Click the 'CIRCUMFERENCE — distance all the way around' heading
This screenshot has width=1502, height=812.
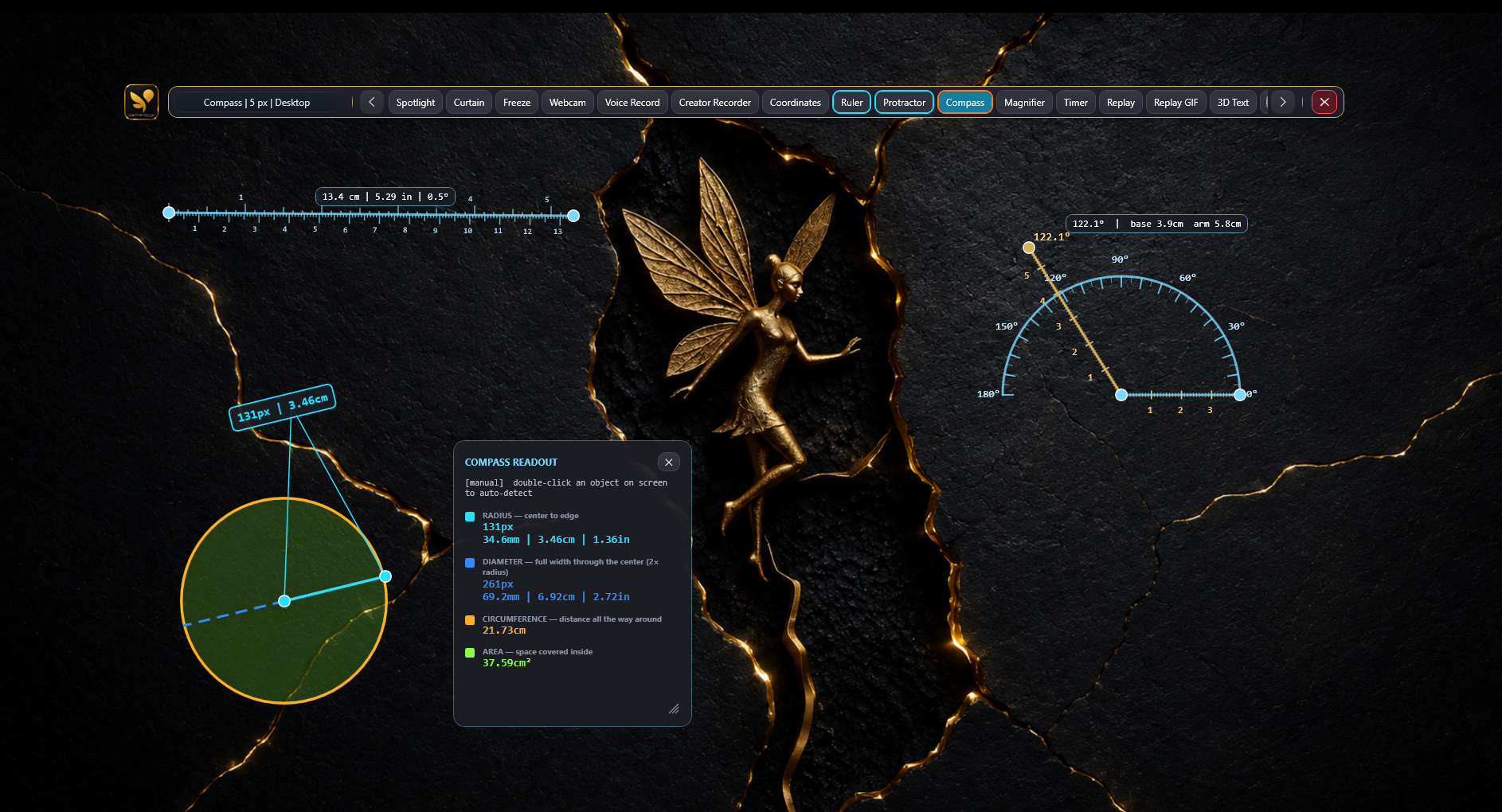[572, 619]
